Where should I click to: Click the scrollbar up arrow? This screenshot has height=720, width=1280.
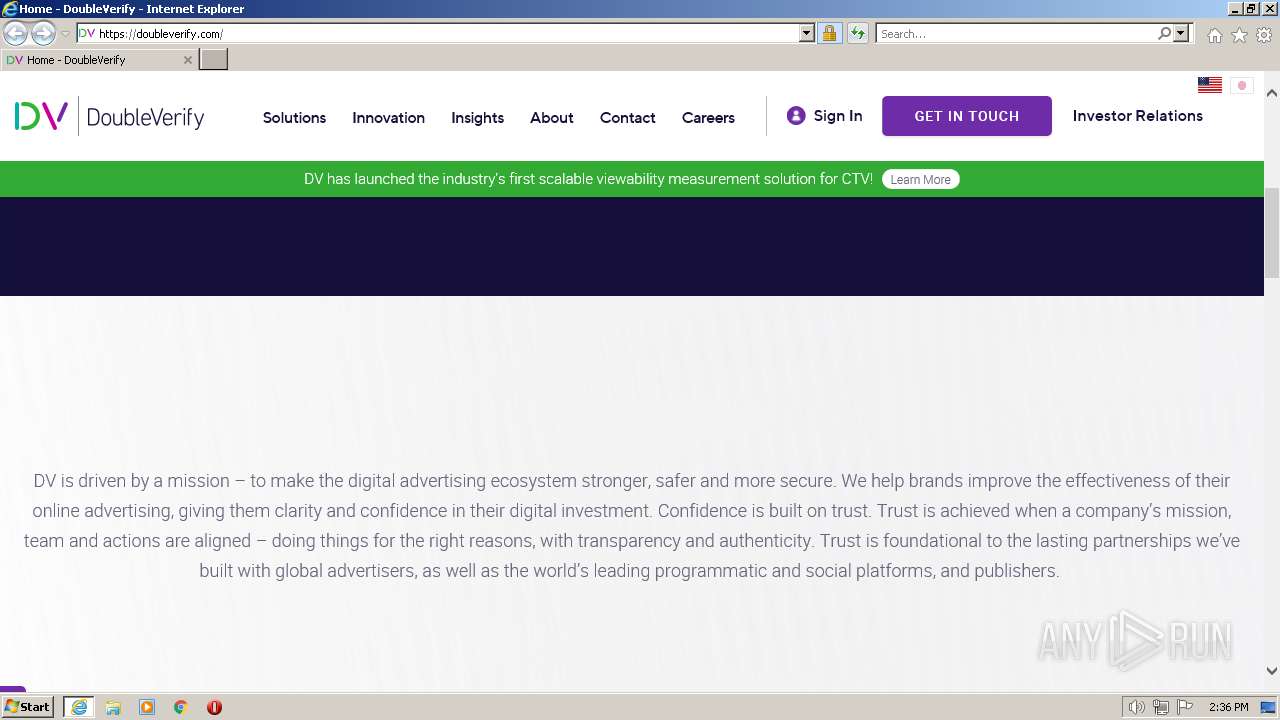(1272, 93)
